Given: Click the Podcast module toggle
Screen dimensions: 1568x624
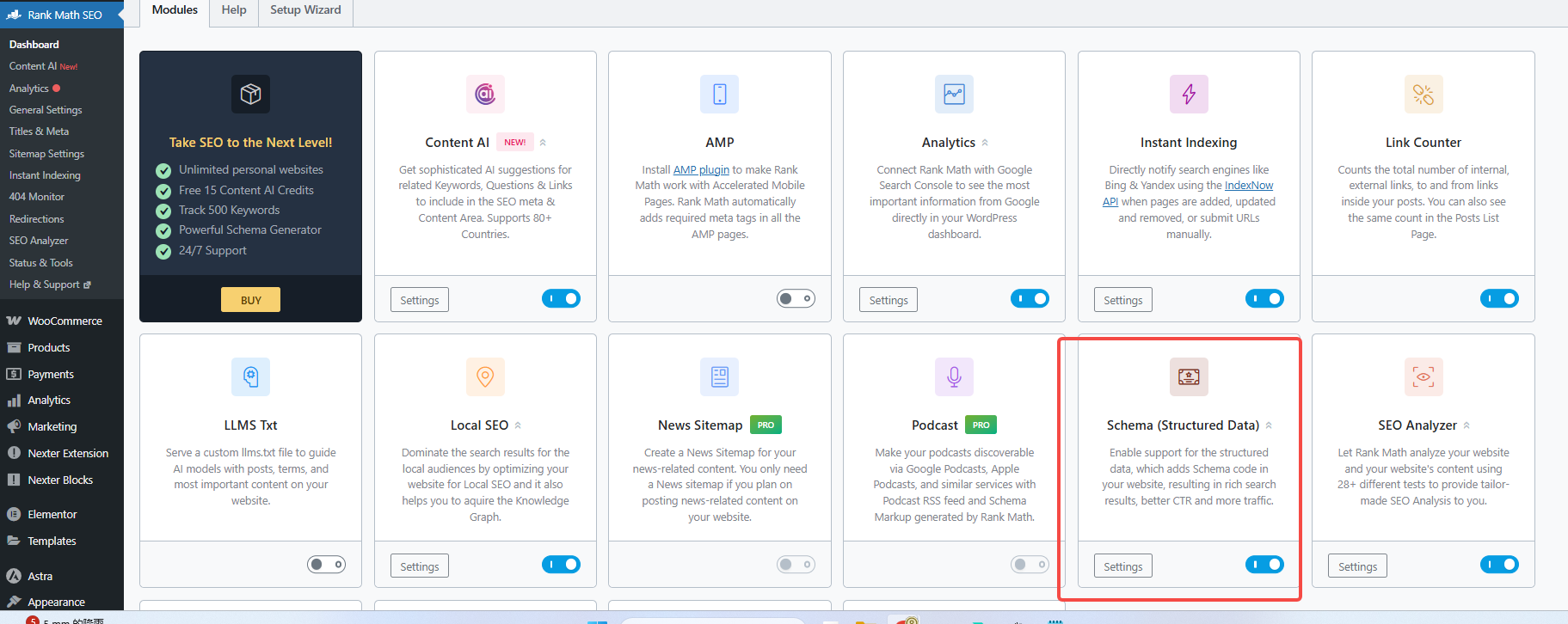Looking at the screenshot, I should click(1030, 564).
